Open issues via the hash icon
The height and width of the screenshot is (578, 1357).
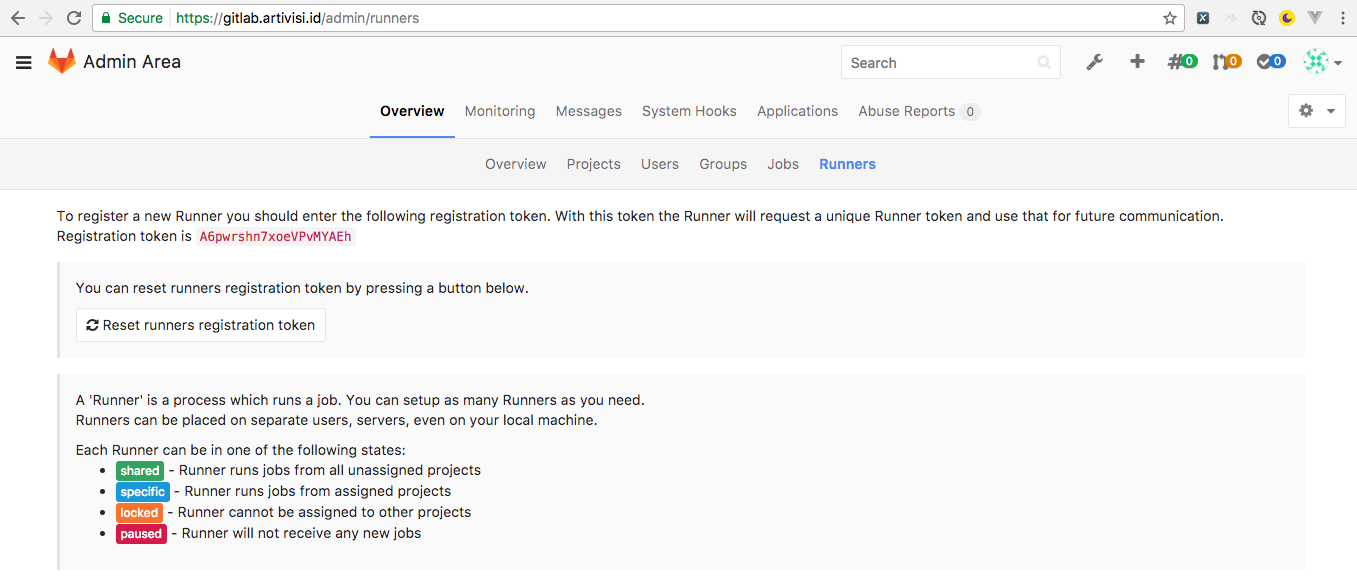(1182, 62)
